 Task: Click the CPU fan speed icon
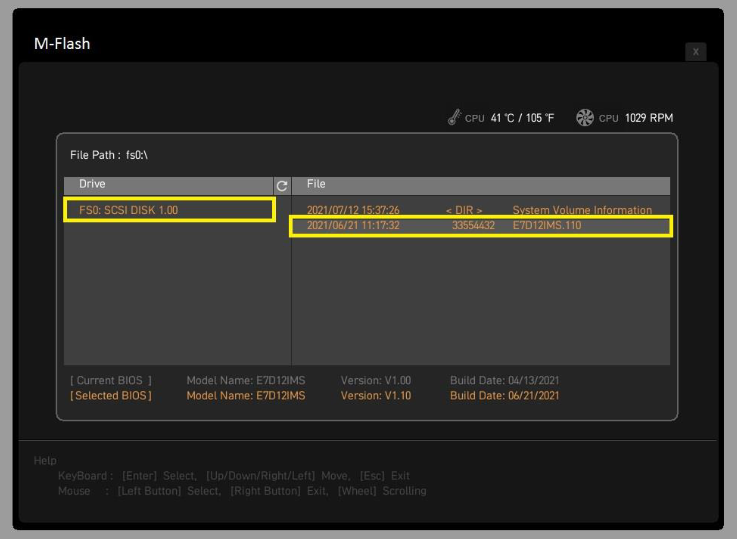coord(585,117)
